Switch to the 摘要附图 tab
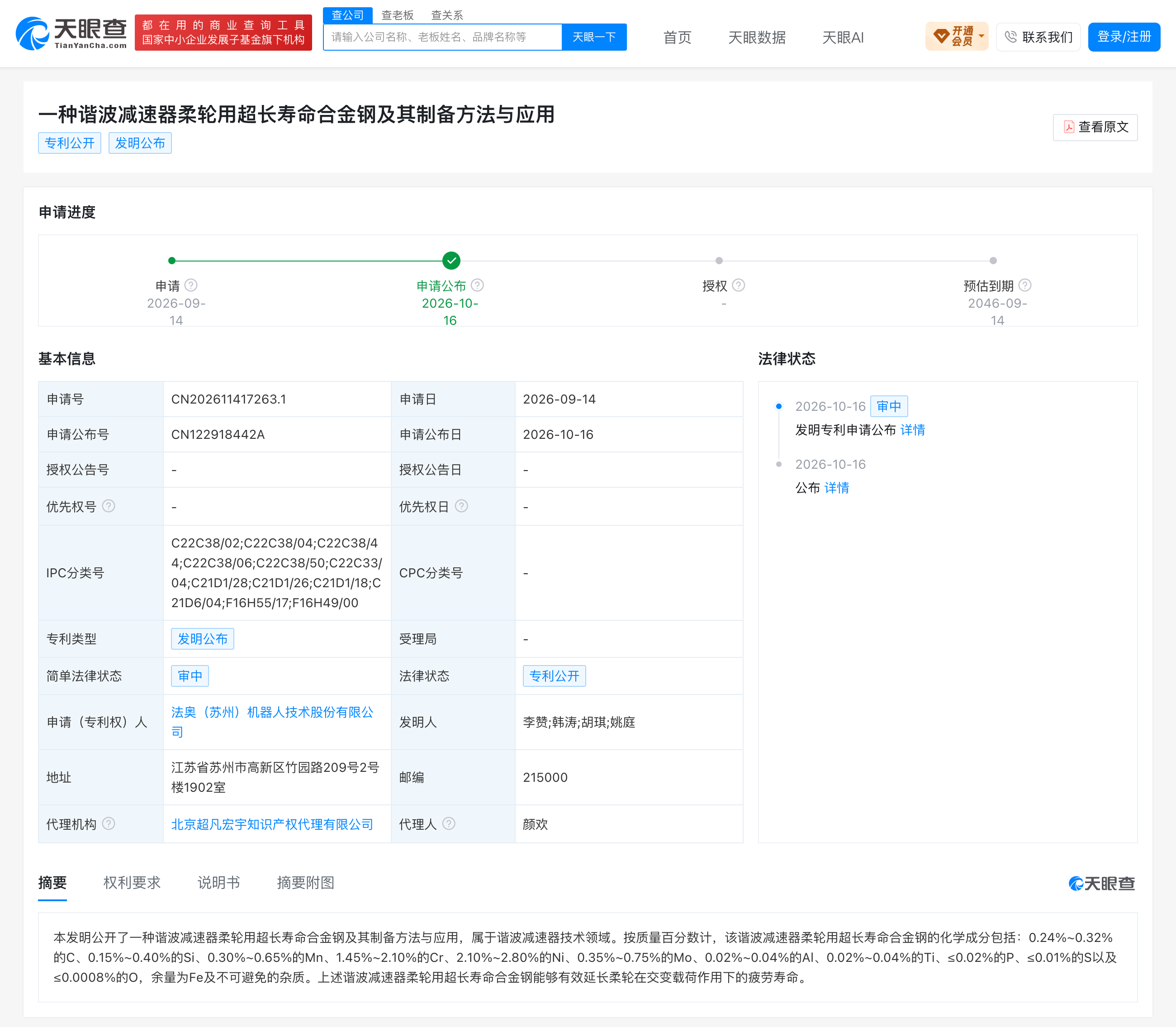The image size is (1176, 1027). click(305, 883)
